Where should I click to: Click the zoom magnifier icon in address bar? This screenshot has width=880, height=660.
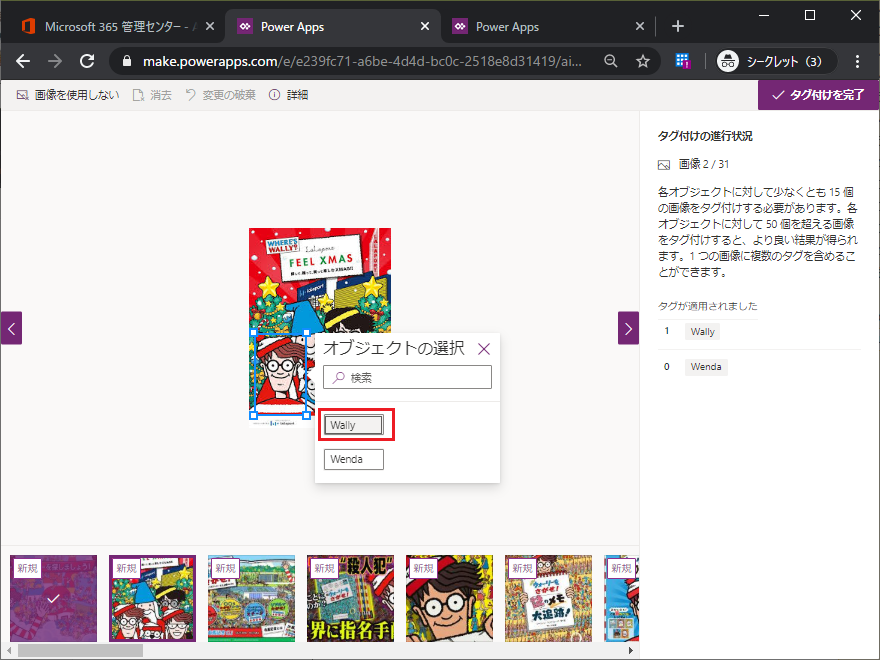click(x=611, y=61)
